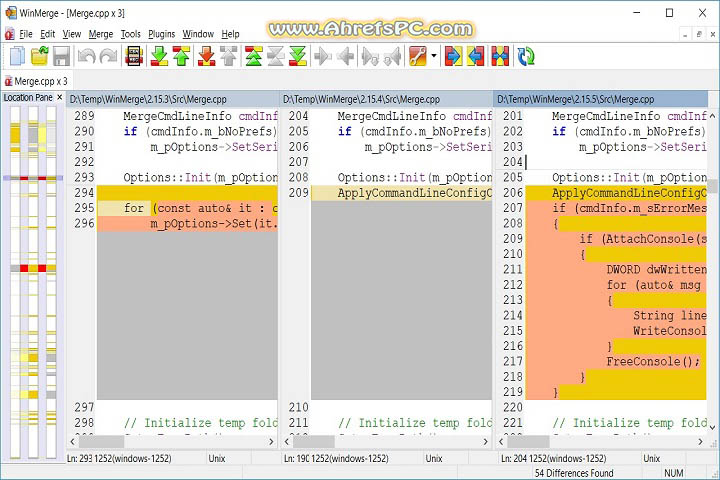Viewport: 720px width, 480px height.
Task: Copy left and advance to next
Action: (x=393, y=56)
